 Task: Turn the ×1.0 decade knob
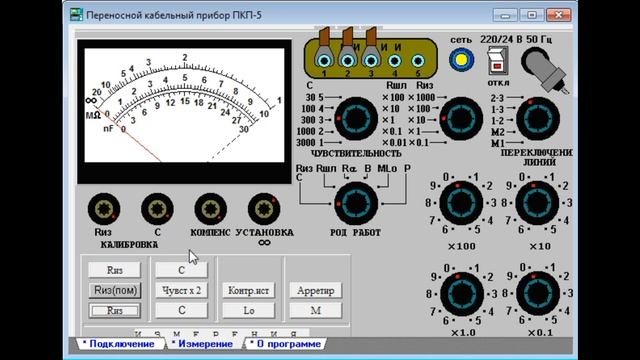[x=462, y=294]
